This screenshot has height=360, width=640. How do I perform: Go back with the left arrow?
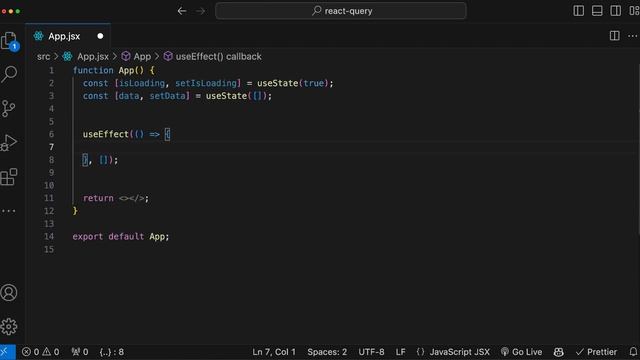tap(182, 11)
